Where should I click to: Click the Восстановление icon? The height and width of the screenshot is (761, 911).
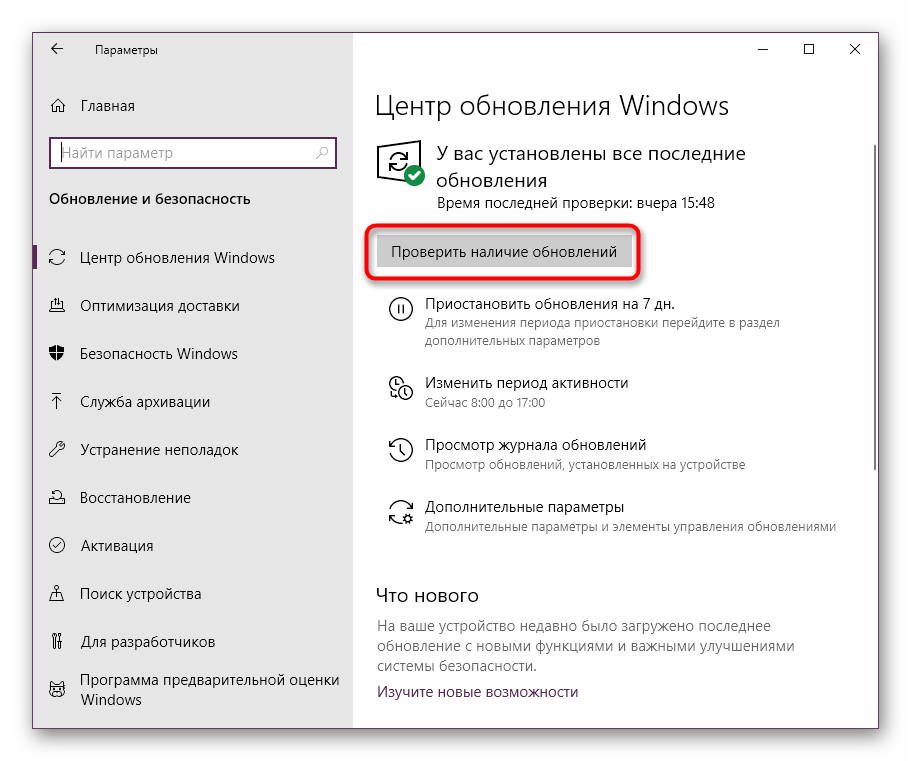pyautogui.click(x=57, y=497)
